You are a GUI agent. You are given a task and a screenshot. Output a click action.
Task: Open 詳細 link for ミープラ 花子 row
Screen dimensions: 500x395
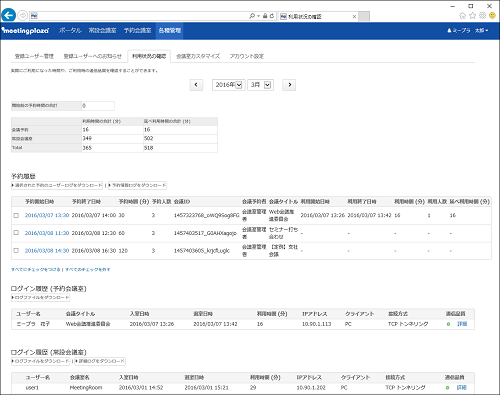(x=462, y=324)
